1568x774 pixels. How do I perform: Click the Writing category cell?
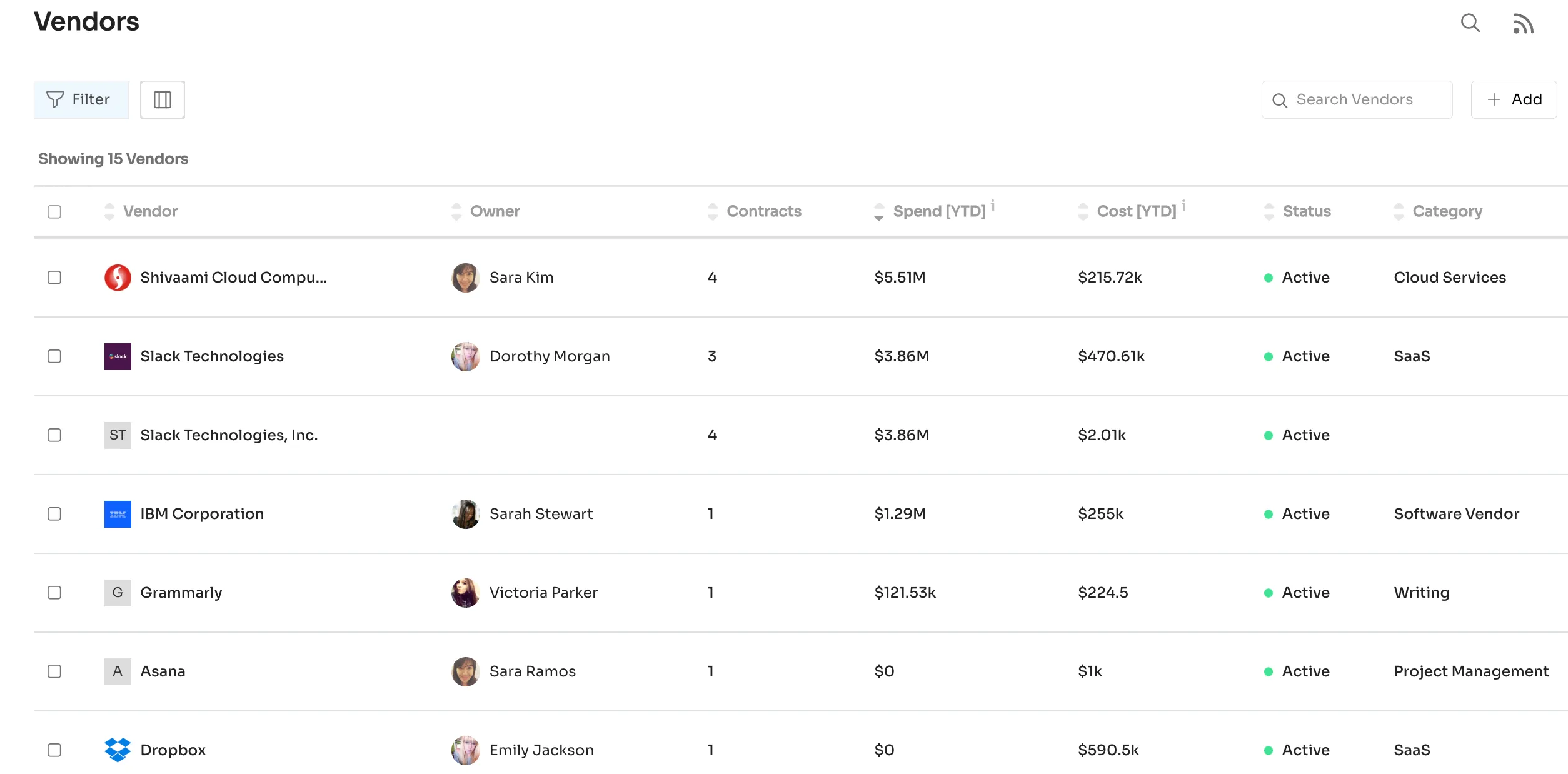pyautogui.click(x=1421, y=593)
